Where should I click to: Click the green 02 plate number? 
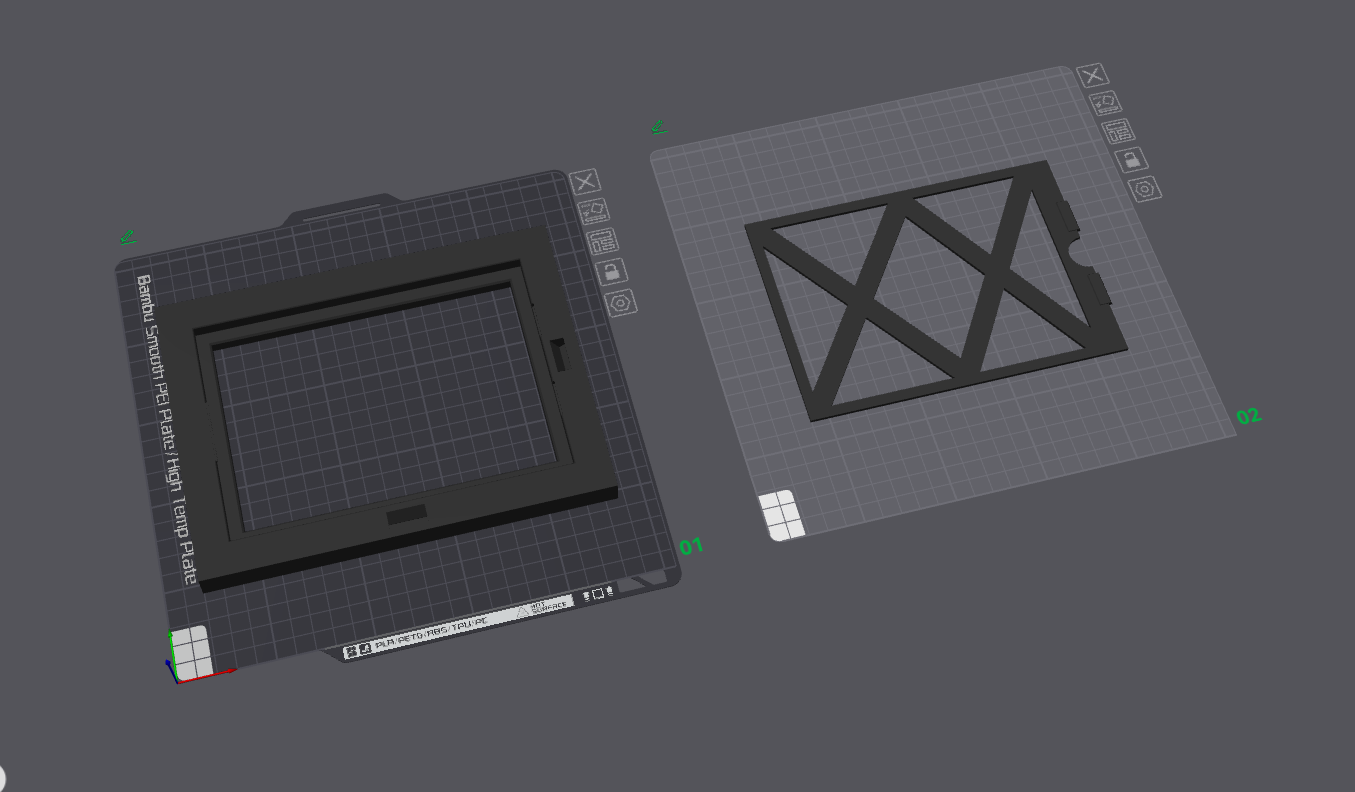[x=1249, y=416]
